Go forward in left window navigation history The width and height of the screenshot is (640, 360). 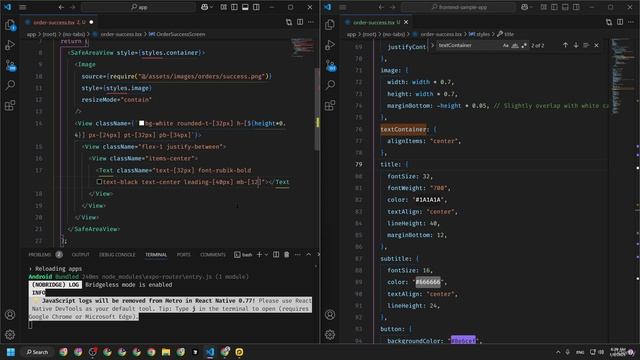(73, 7)
